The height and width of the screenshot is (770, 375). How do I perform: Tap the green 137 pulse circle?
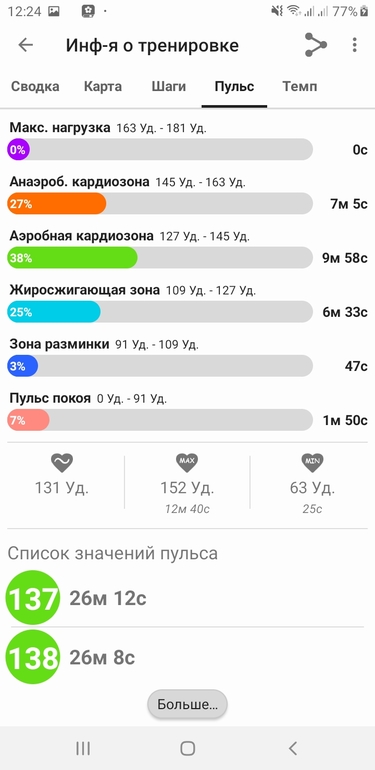pyautogui.click(x=33, y=598)
